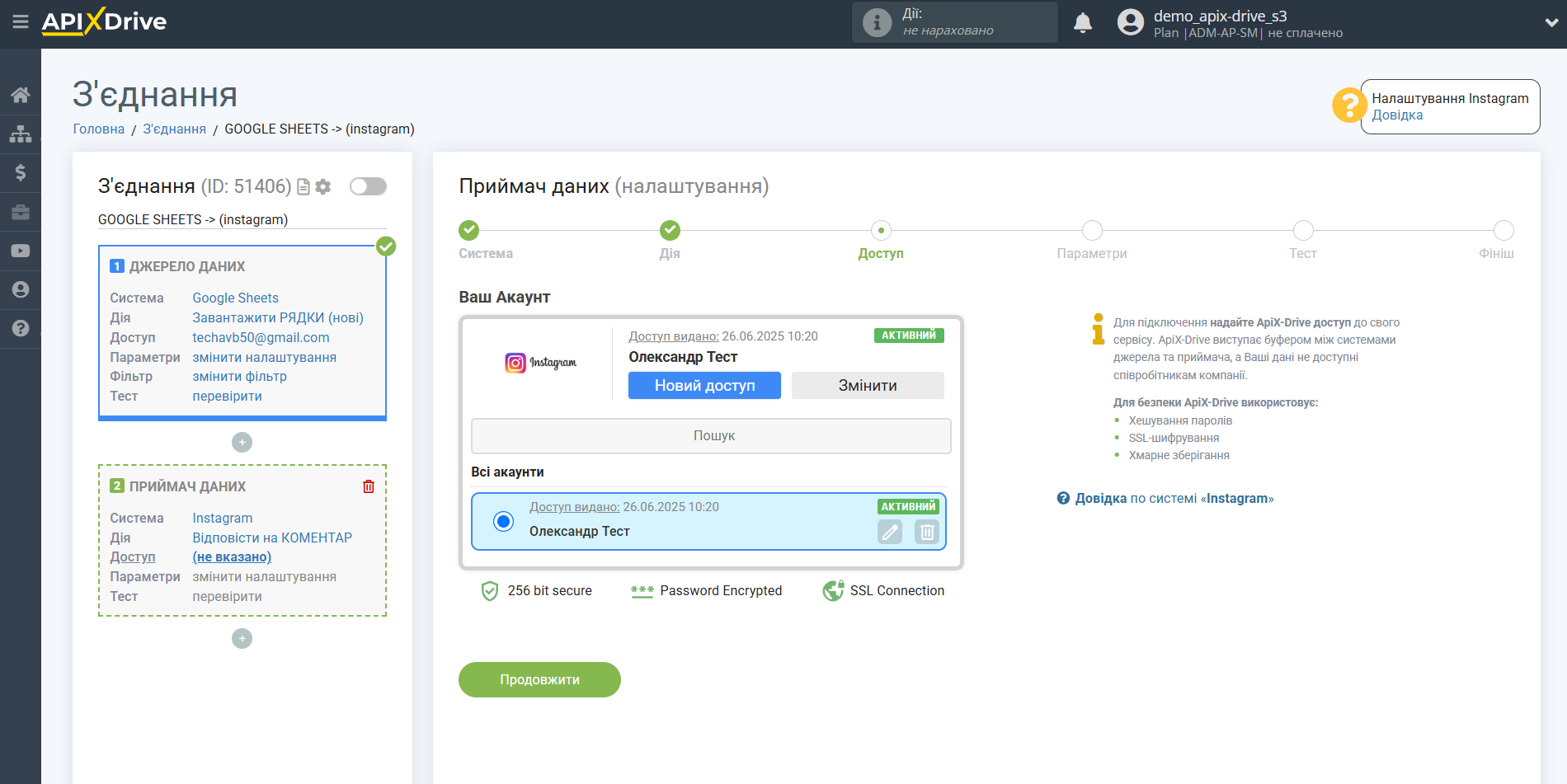Edit the Олександр Тест account
1567x784 pixels.
pyautogui.click(x=890, y=532)
